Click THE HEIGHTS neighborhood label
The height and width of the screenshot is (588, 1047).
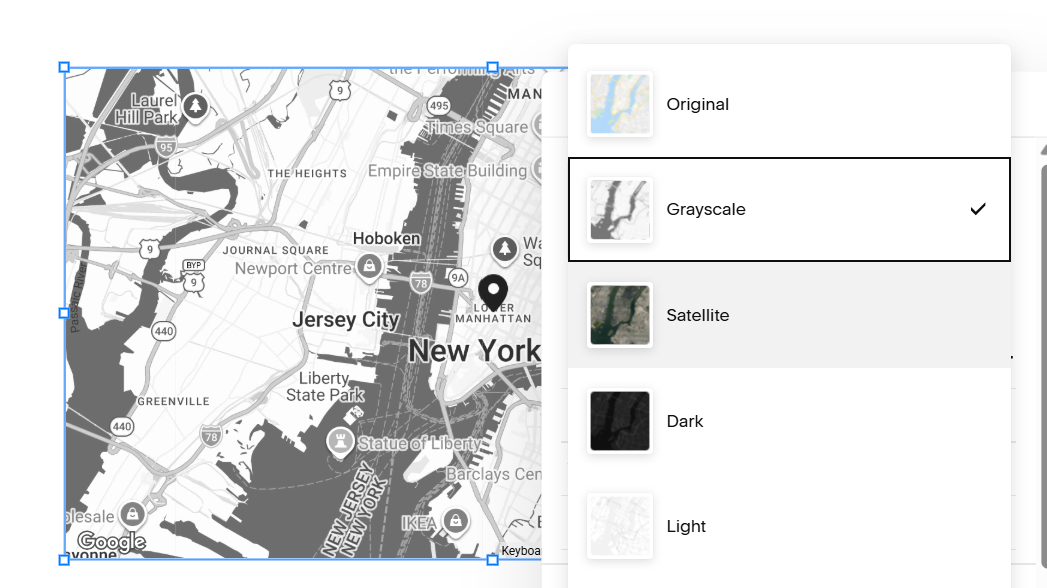pyautogui.click(x=307, y=174)
